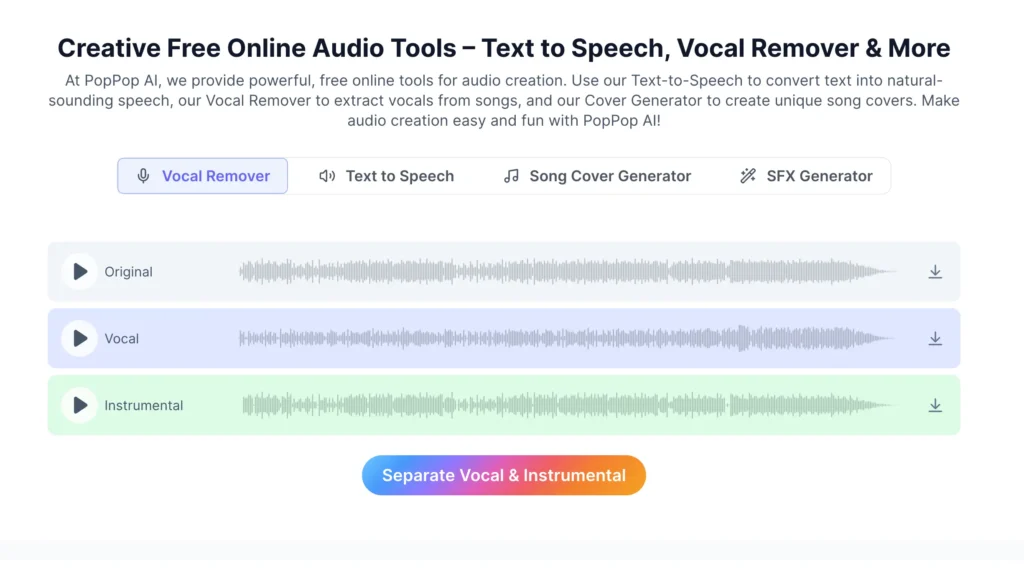The height and width of the screenshot is (573, 1024).
Task: Click Separate Vocal & Instrumental button
Action: pyautogui.click(x=504, y=475)
